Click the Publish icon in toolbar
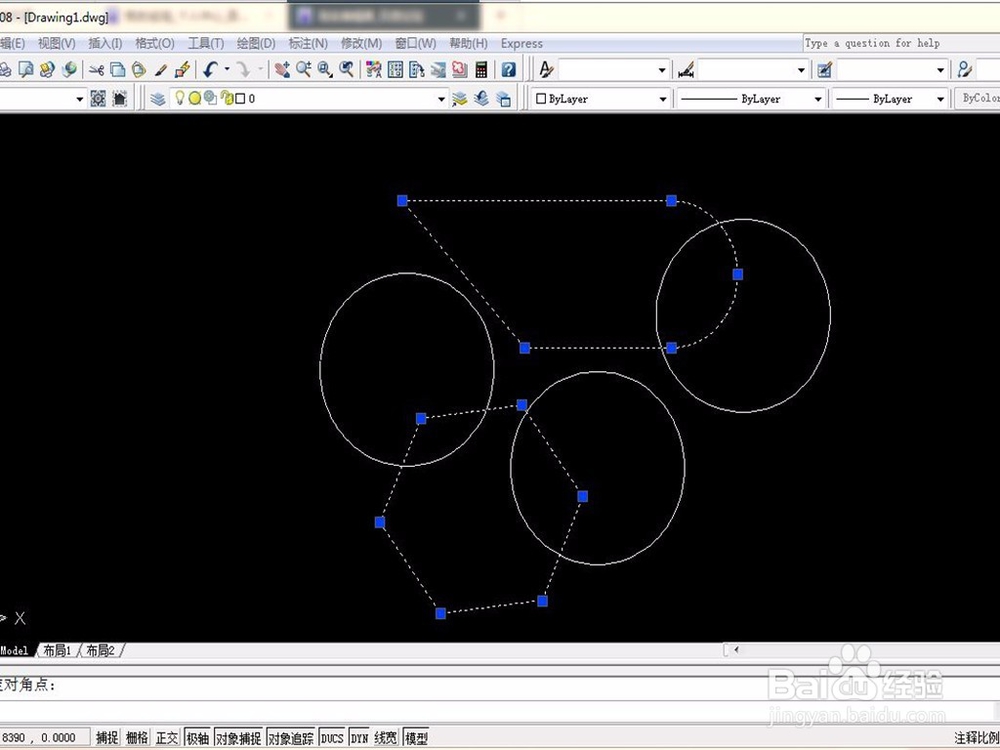Image resolution: width=1000 pixels, height=750 pixels. pyautogui.click(x=47, y=69)
